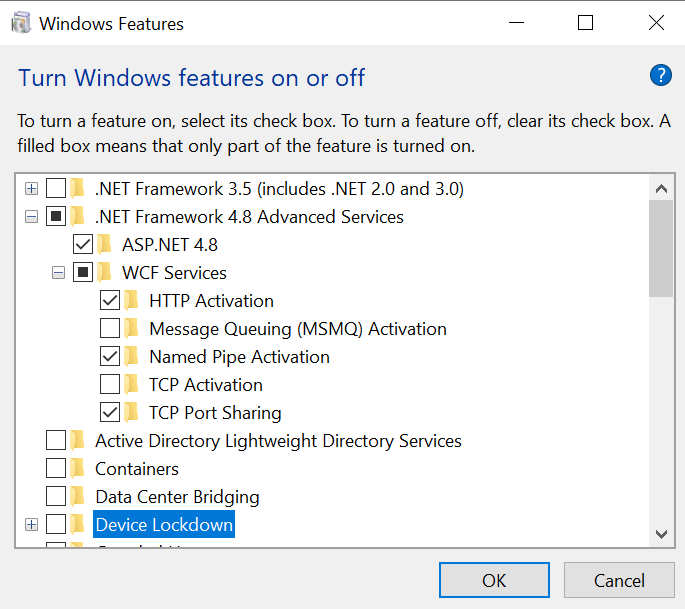Click the folder icon beside WCF Services

coord(105,273)
